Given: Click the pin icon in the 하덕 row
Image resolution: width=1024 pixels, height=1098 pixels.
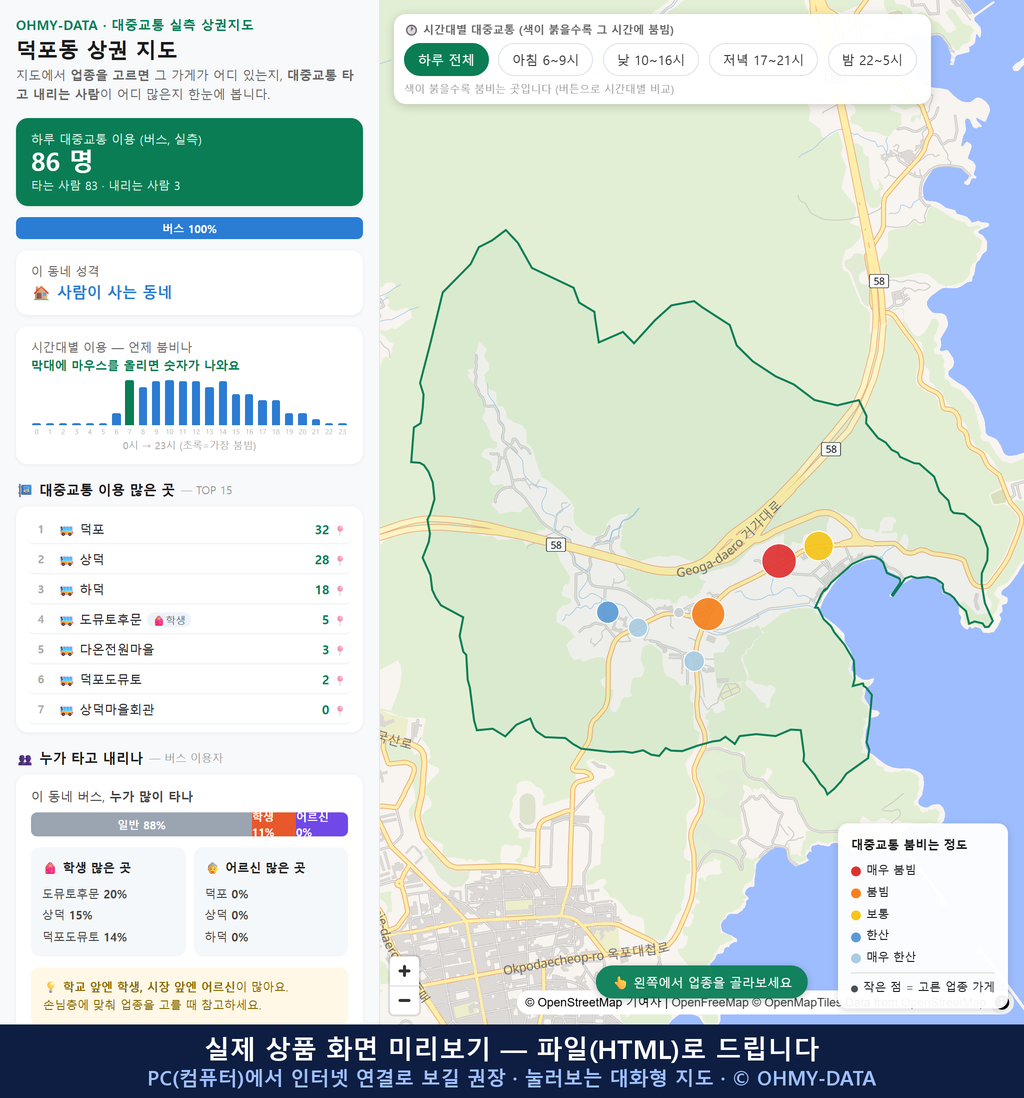Looking at the screenshot, I should click(x=340, y=590).
